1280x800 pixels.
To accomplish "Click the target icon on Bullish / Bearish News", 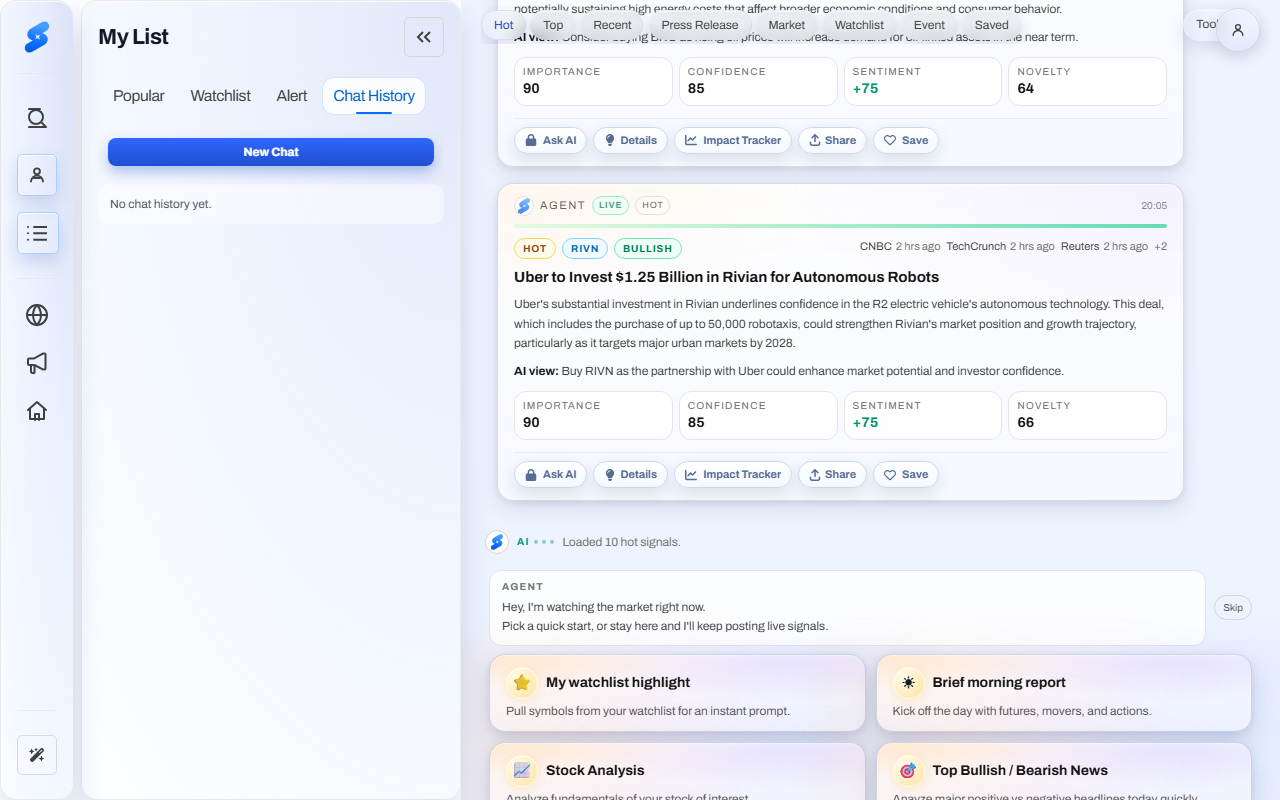I will point(908,771).
